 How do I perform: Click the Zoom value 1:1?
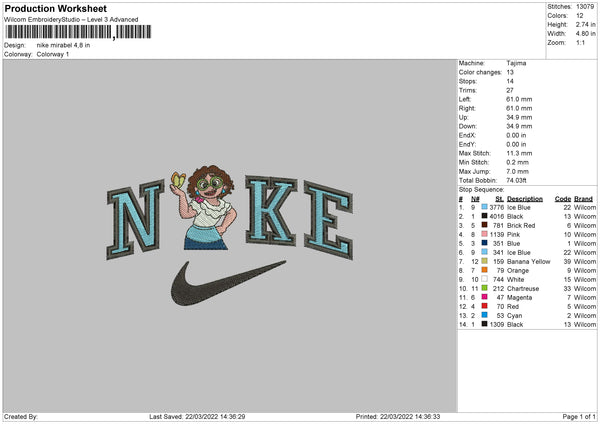(x=580, y=42)
